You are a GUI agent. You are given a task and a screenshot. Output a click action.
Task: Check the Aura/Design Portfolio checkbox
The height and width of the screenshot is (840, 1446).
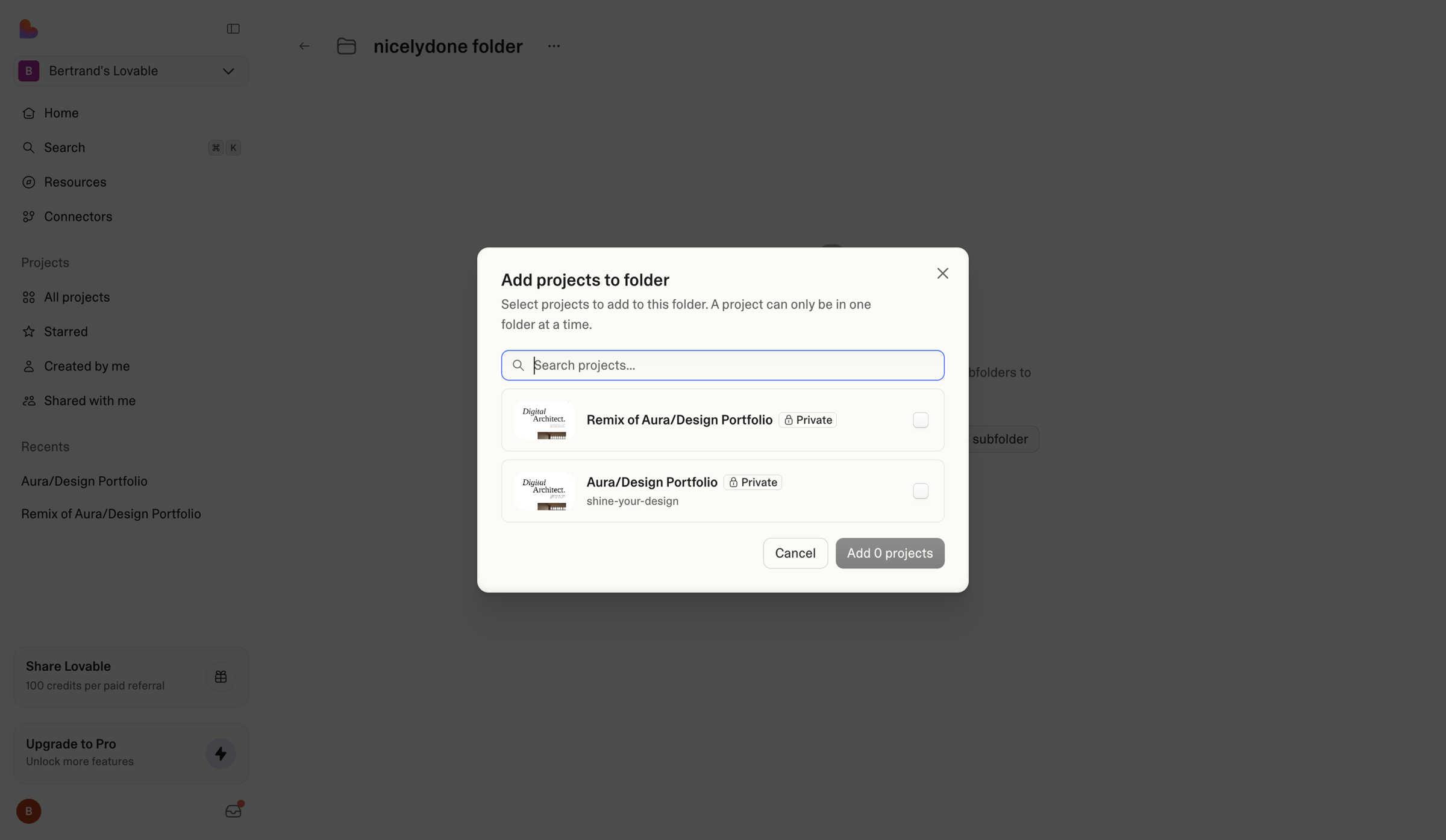[x=921, y=491]
